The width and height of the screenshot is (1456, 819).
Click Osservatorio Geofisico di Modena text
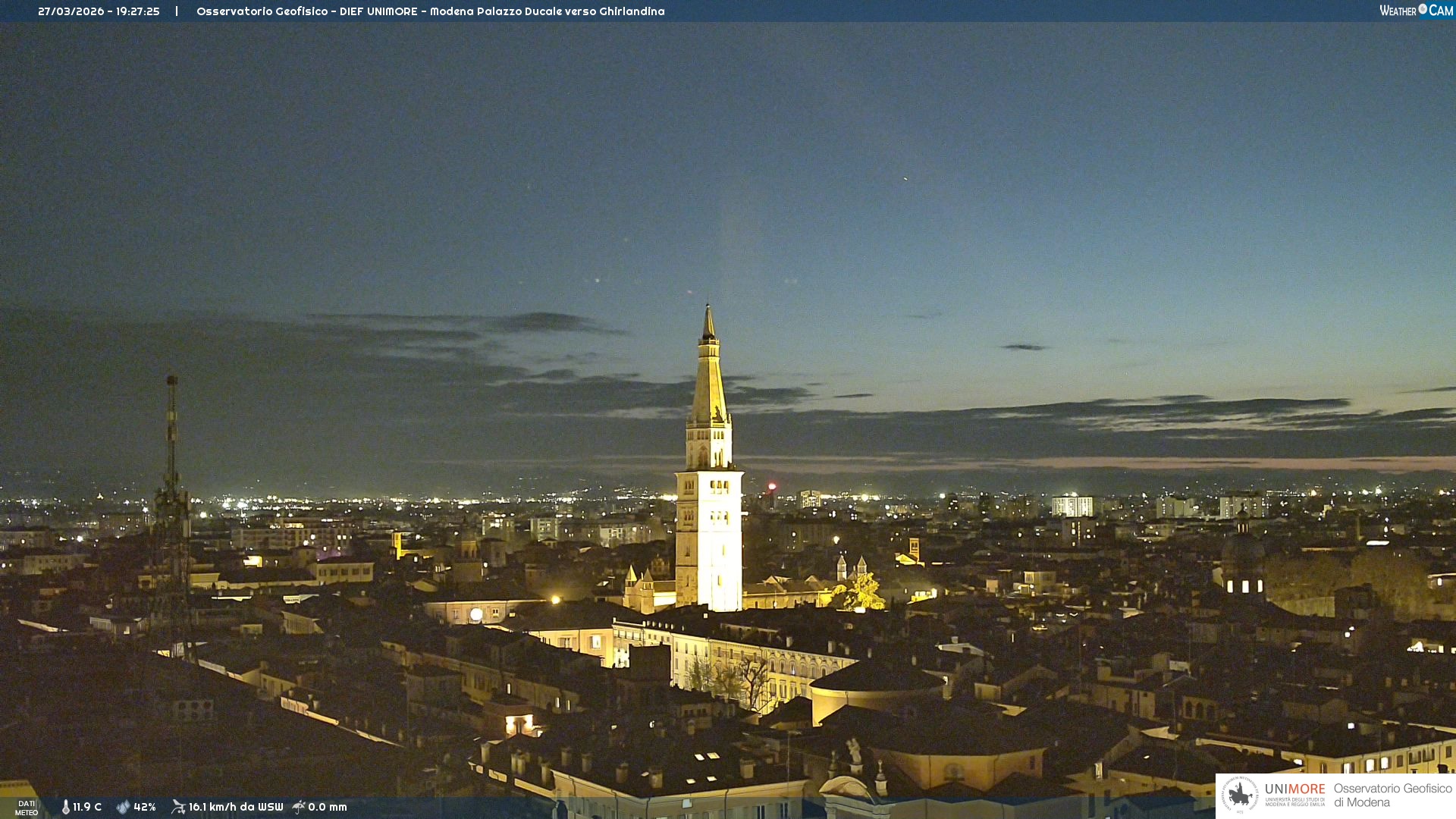coord(1392,795)
